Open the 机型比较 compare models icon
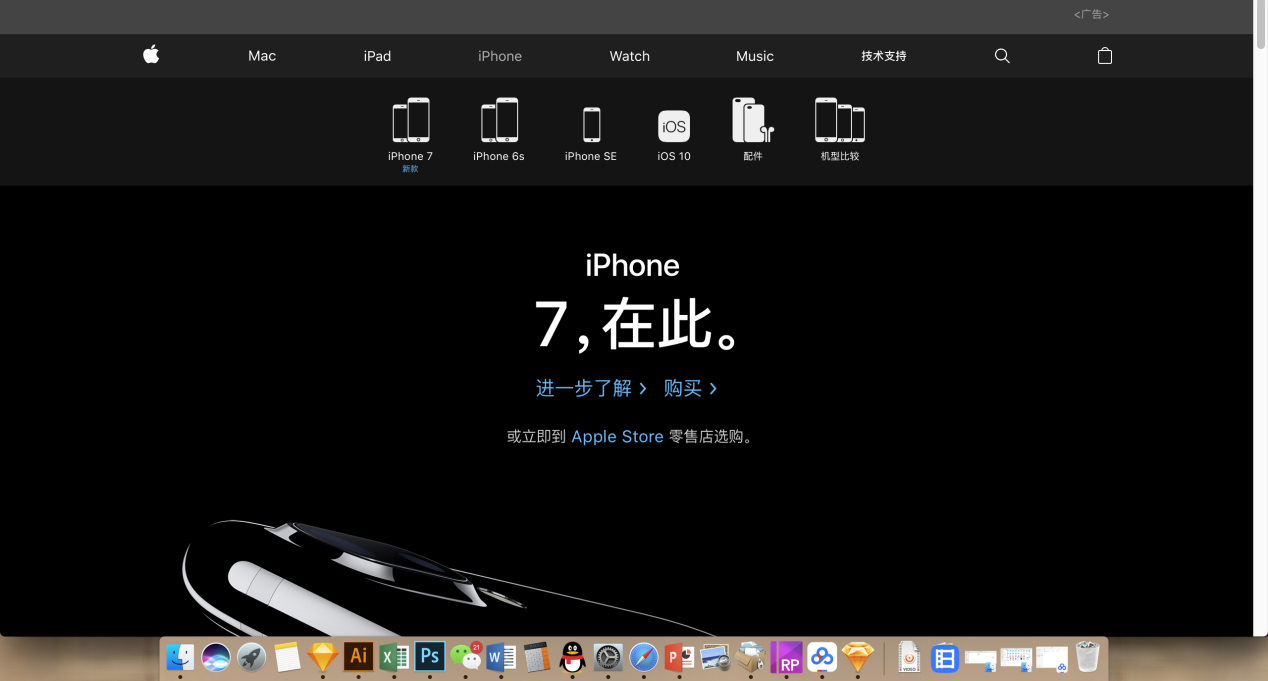This screenshot has height=681, width=1268. [840, 121]
